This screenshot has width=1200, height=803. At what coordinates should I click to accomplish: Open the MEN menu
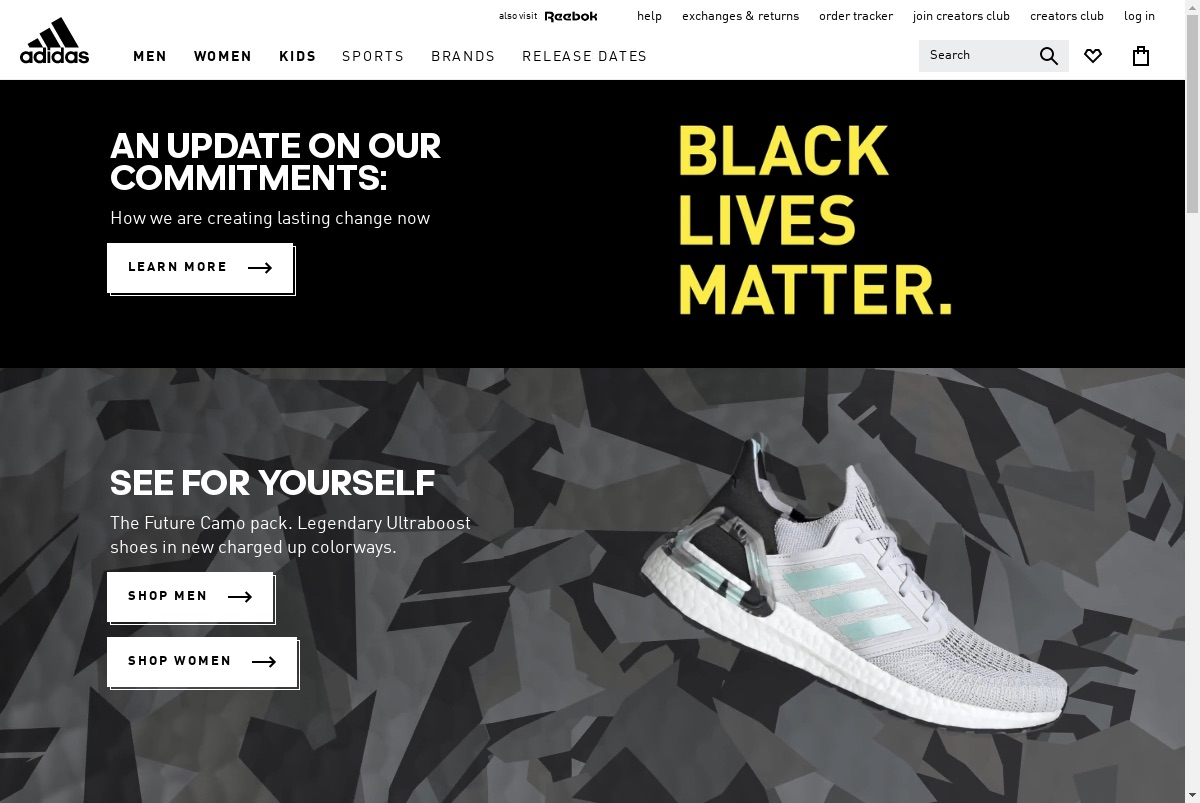point(150,57)
